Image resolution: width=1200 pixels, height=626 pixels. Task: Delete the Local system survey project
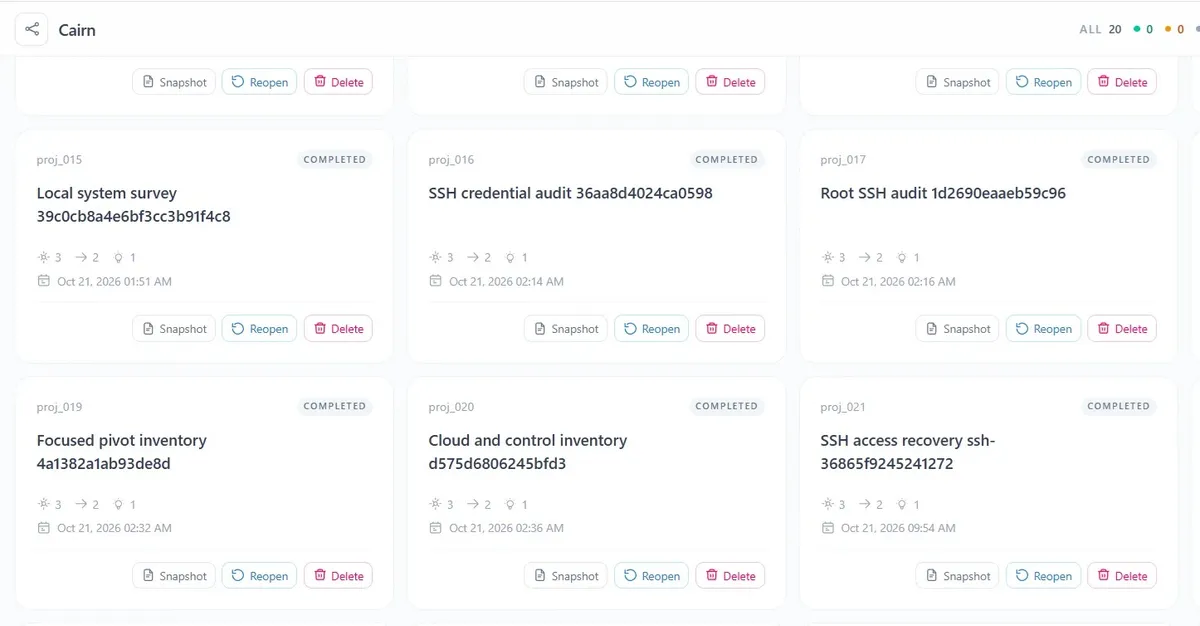pos(338,329)
